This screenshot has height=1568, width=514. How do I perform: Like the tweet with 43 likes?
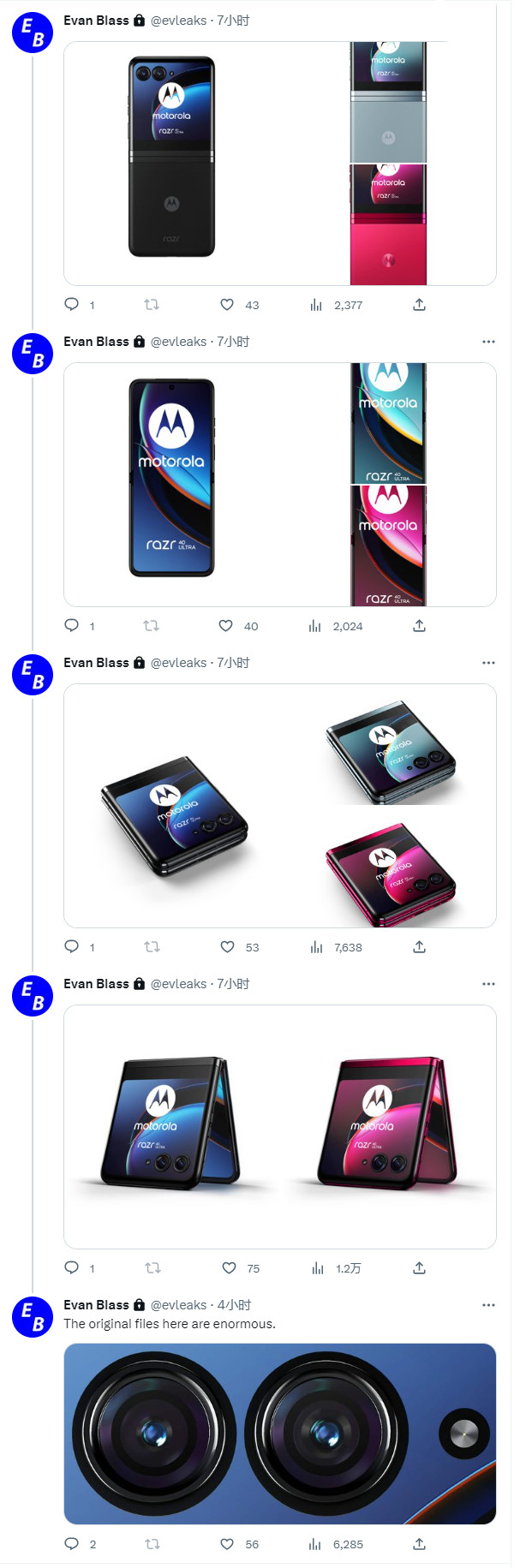point(227,305)
